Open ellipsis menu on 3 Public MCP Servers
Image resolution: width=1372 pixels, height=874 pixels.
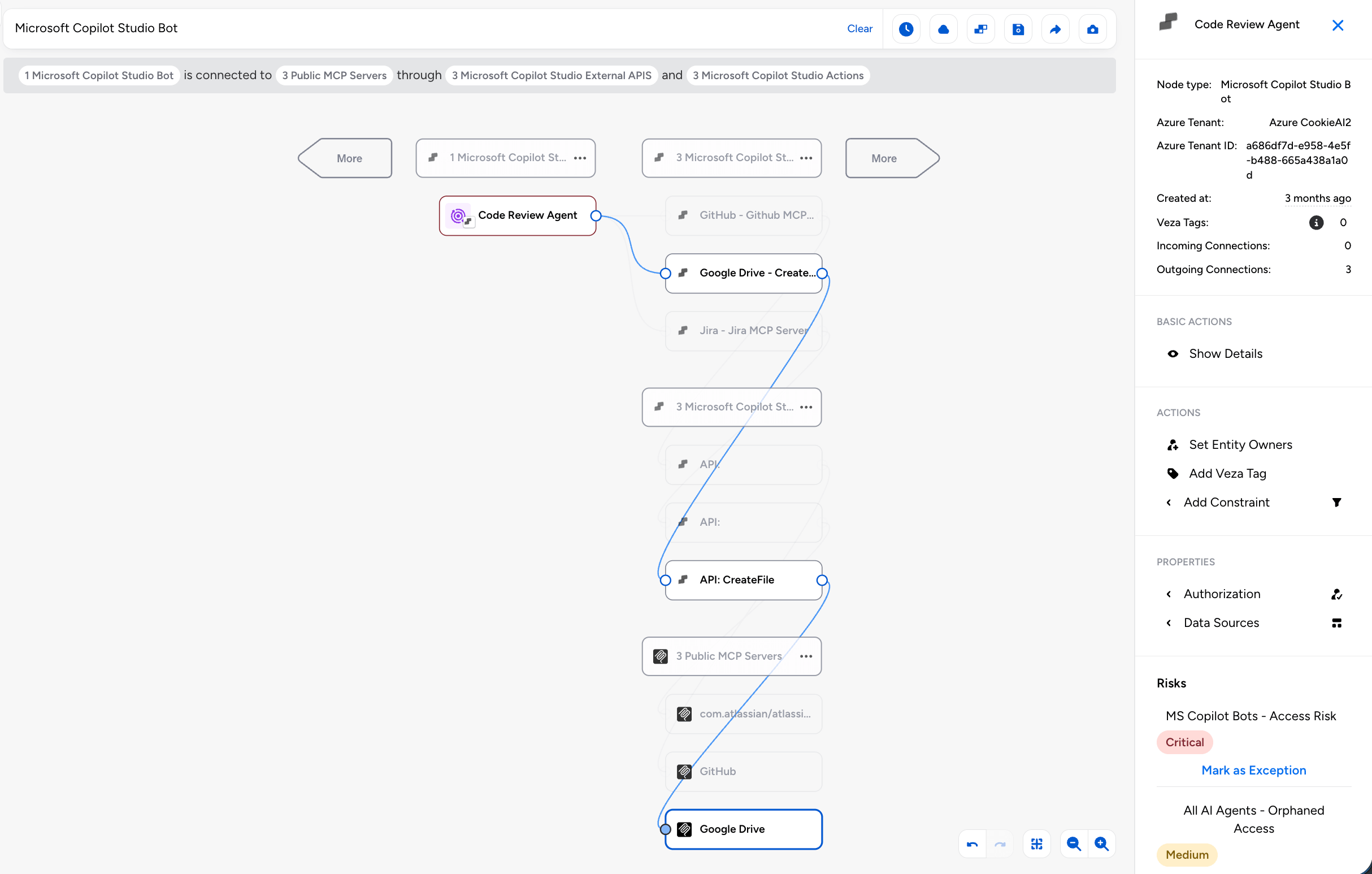[x=806, y=656]
